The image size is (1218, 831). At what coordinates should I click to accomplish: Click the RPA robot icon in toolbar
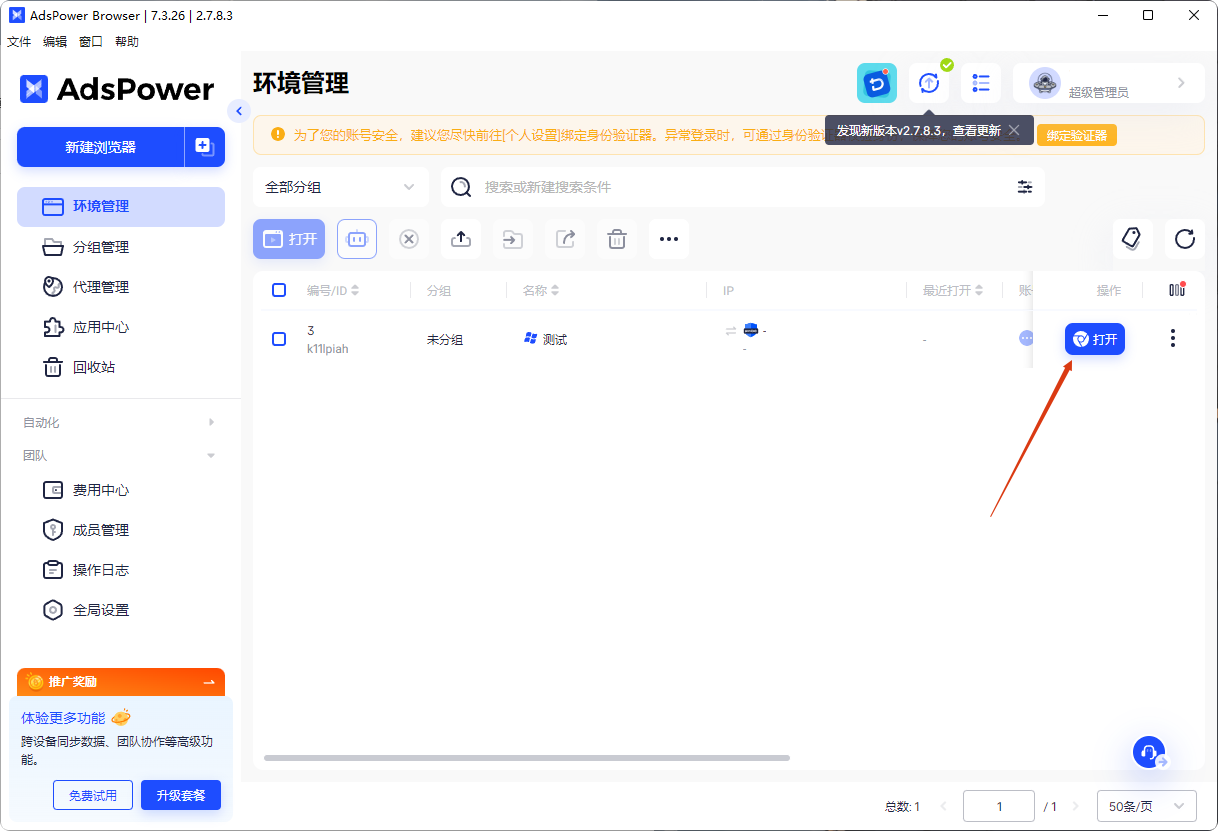(x=357, y=239)
